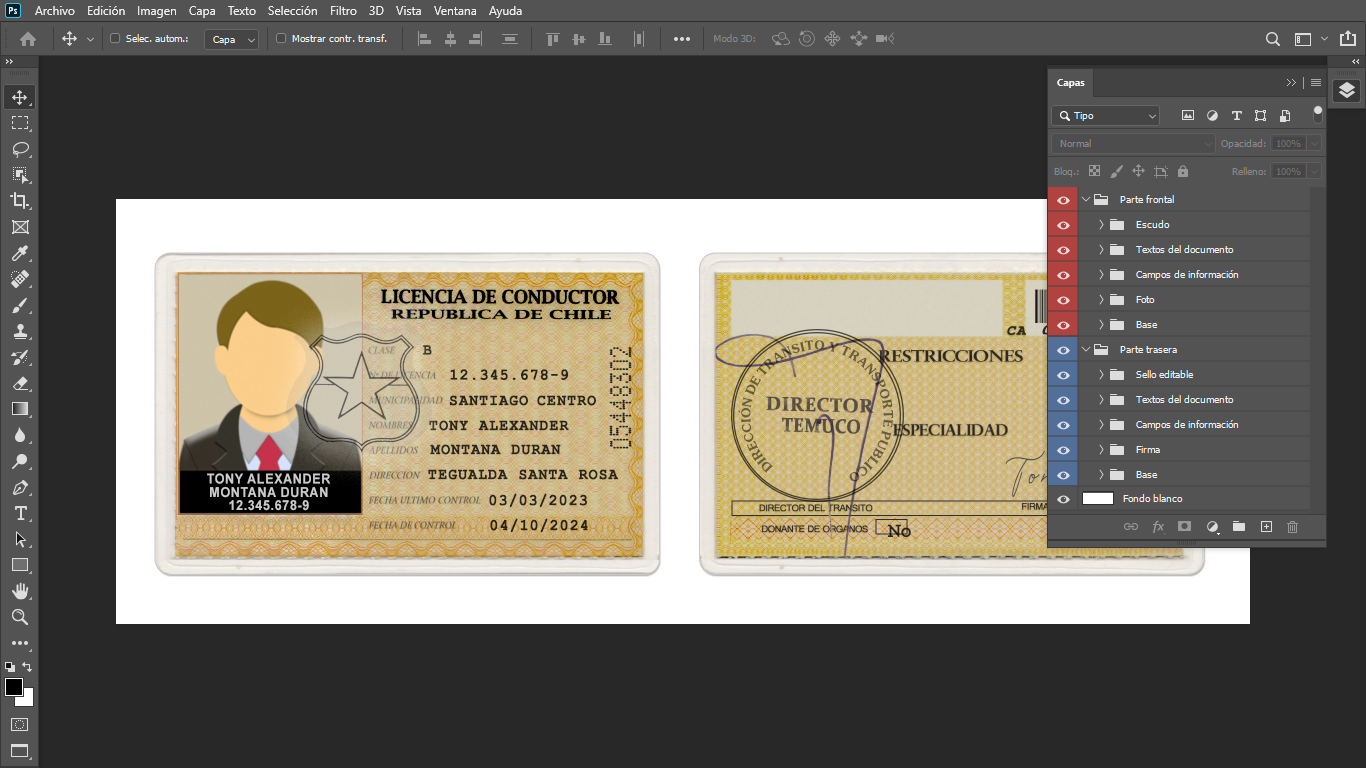The width and height of the screenshot is (1366, 768).
Task: Check the Mostrar contr. transf. option
Action: click(x=281, y=39)
